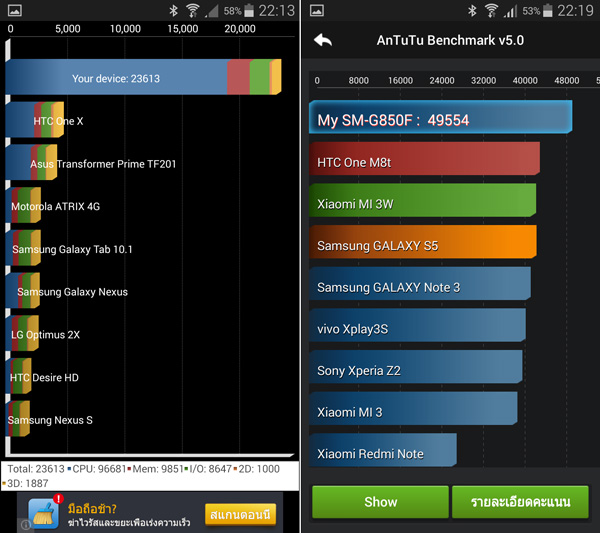Tap the 53% battery indicator
This screenshot has height=533, width=600.
click(x=538, y=11)
